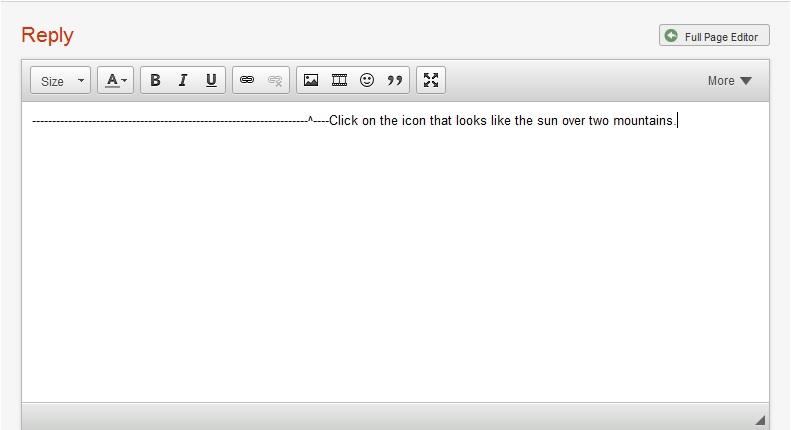Viewport: 791px width, 430px height.
Task: Toggle bold formatting
Action: [x=155, y=81]
